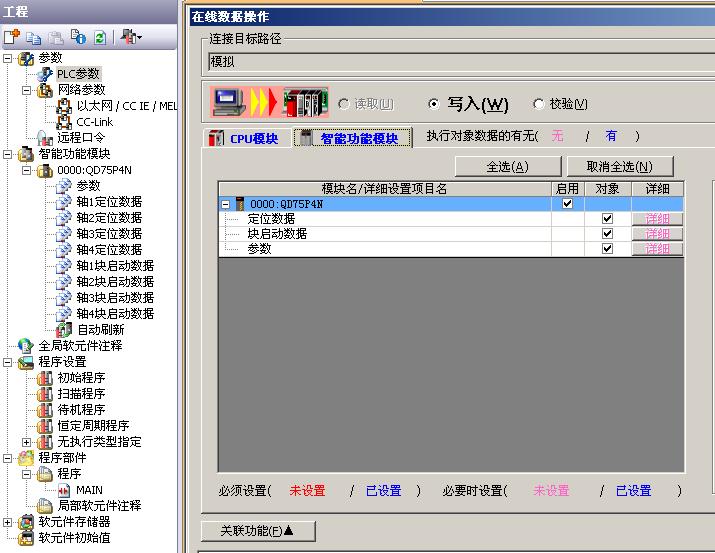Click the refresh icon in project toolbar
This screenshot has height=553, width=715.
(100, 37)
